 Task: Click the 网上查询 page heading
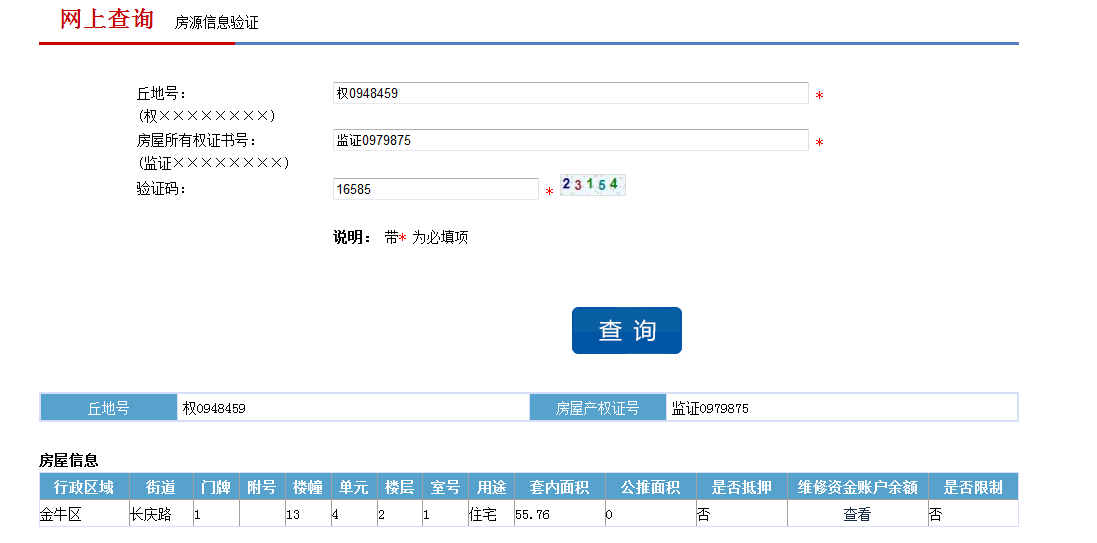107,19
